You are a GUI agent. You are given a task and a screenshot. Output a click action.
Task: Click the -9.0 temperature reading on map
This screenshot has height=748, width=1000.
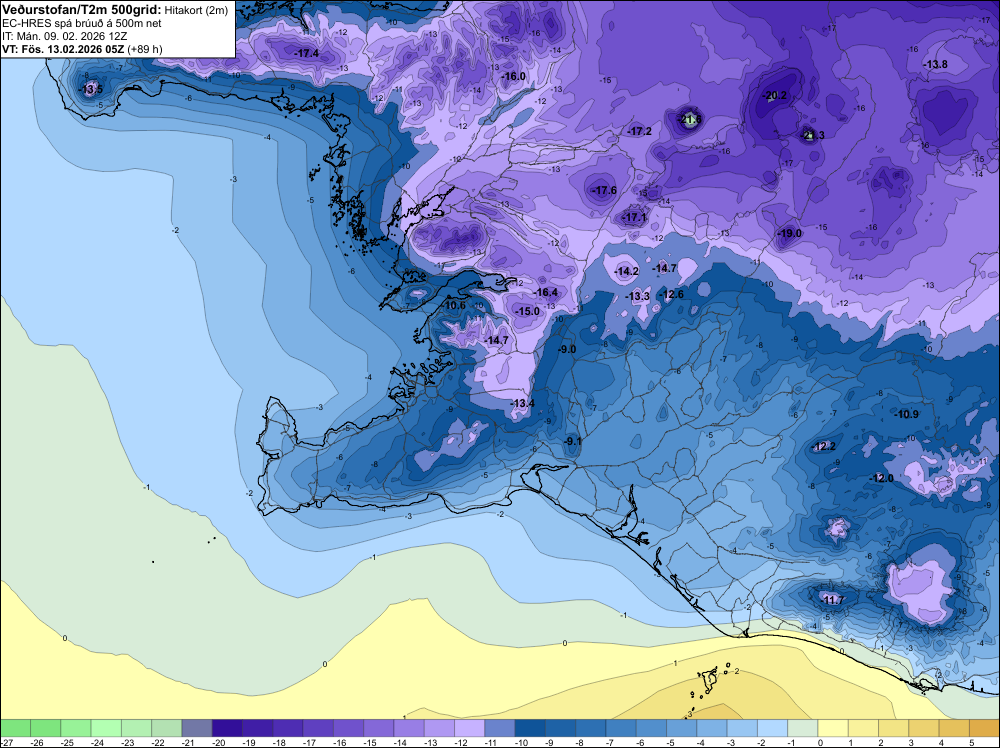[x=567, y=349]
